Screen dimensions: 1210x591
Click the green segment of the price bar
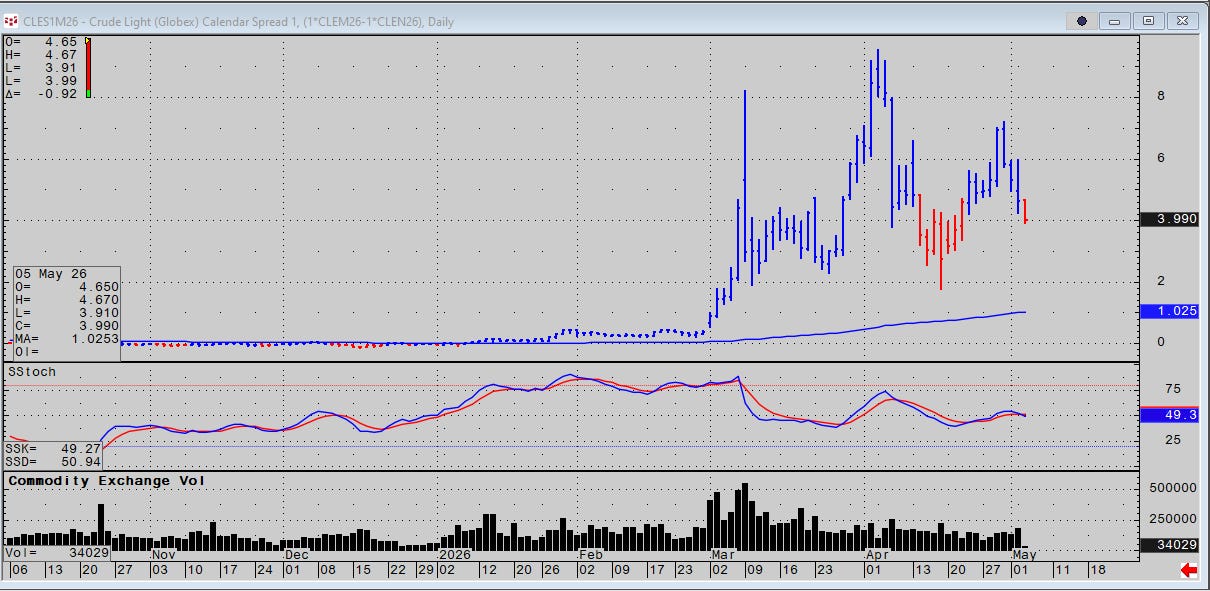pyautogui.click(x=88, y=93)
